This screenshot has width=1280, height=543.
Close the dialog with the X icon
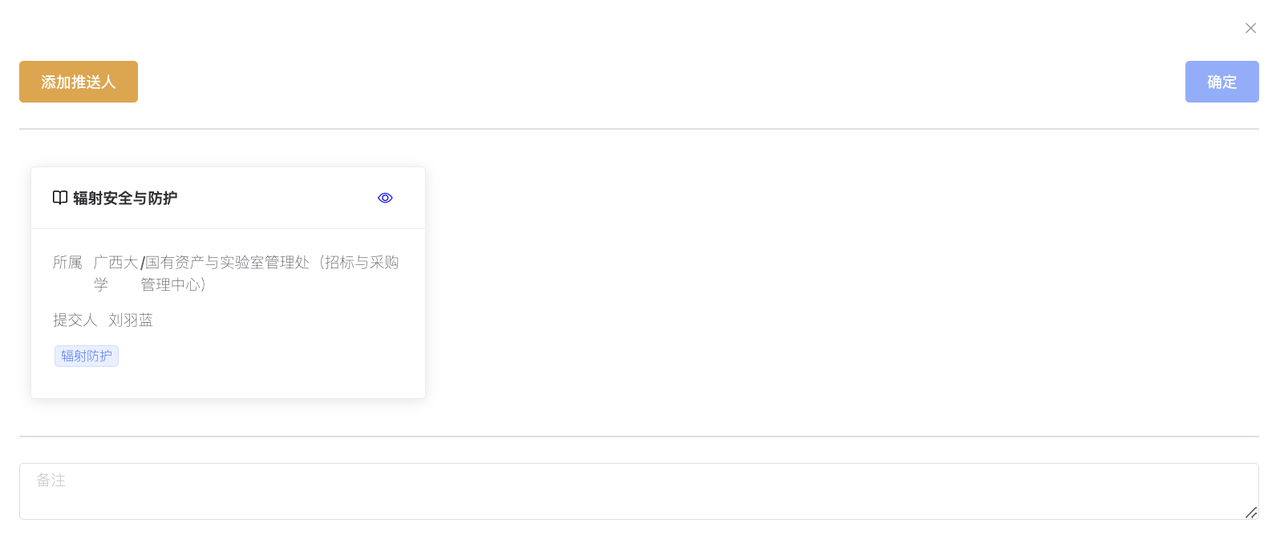(x=1250, y=28)
